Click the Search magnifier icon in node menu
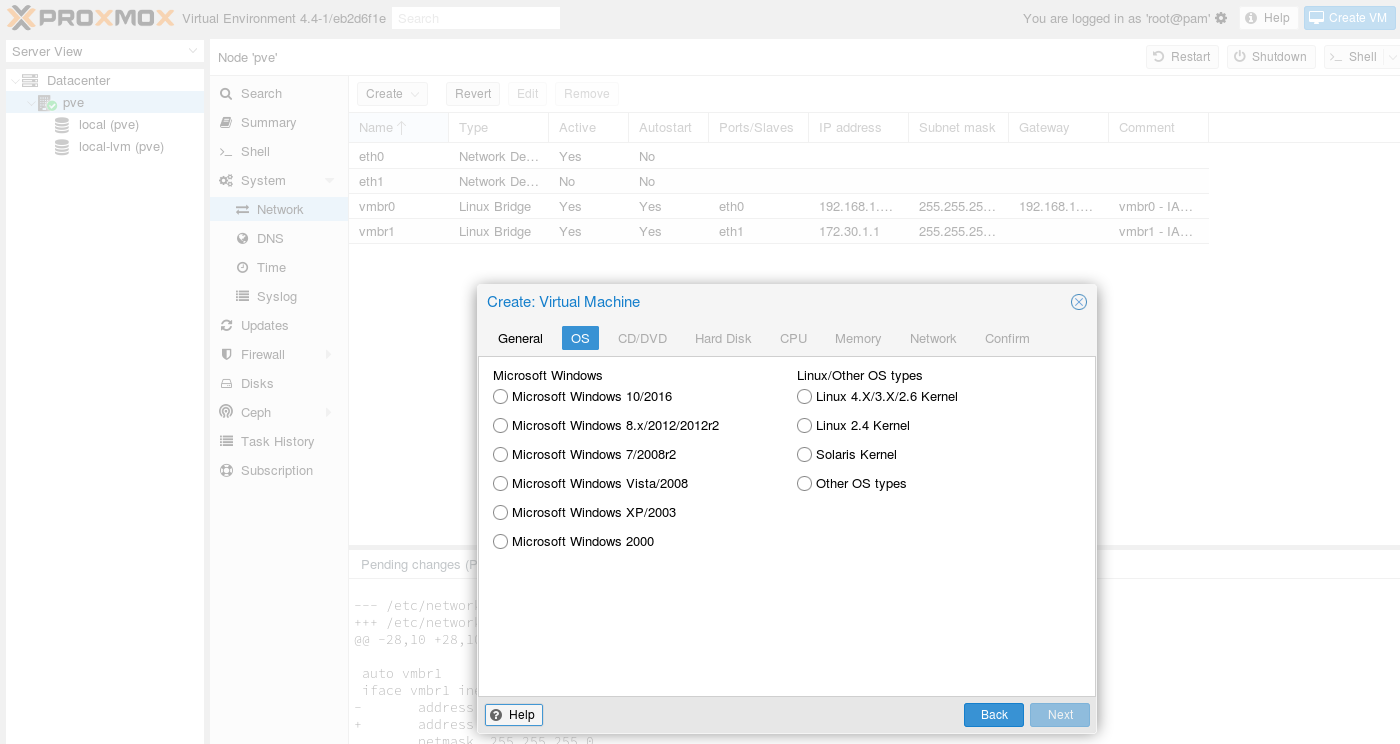The width and height of the screenshot is (1400, 744). point(226,94)
